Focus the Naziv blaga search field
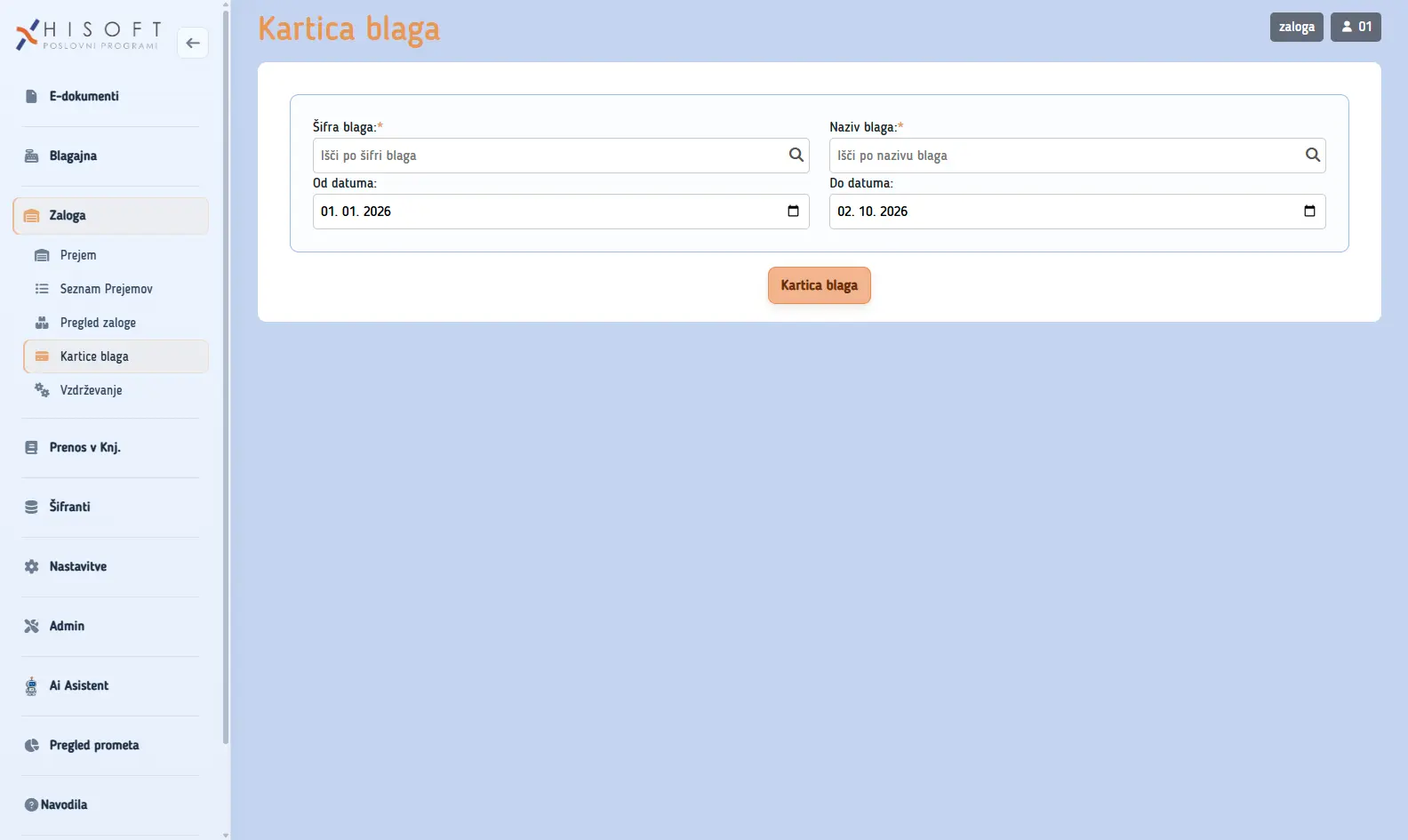This screenshot has width=1408, height=840. click(x=1077, y=156)
